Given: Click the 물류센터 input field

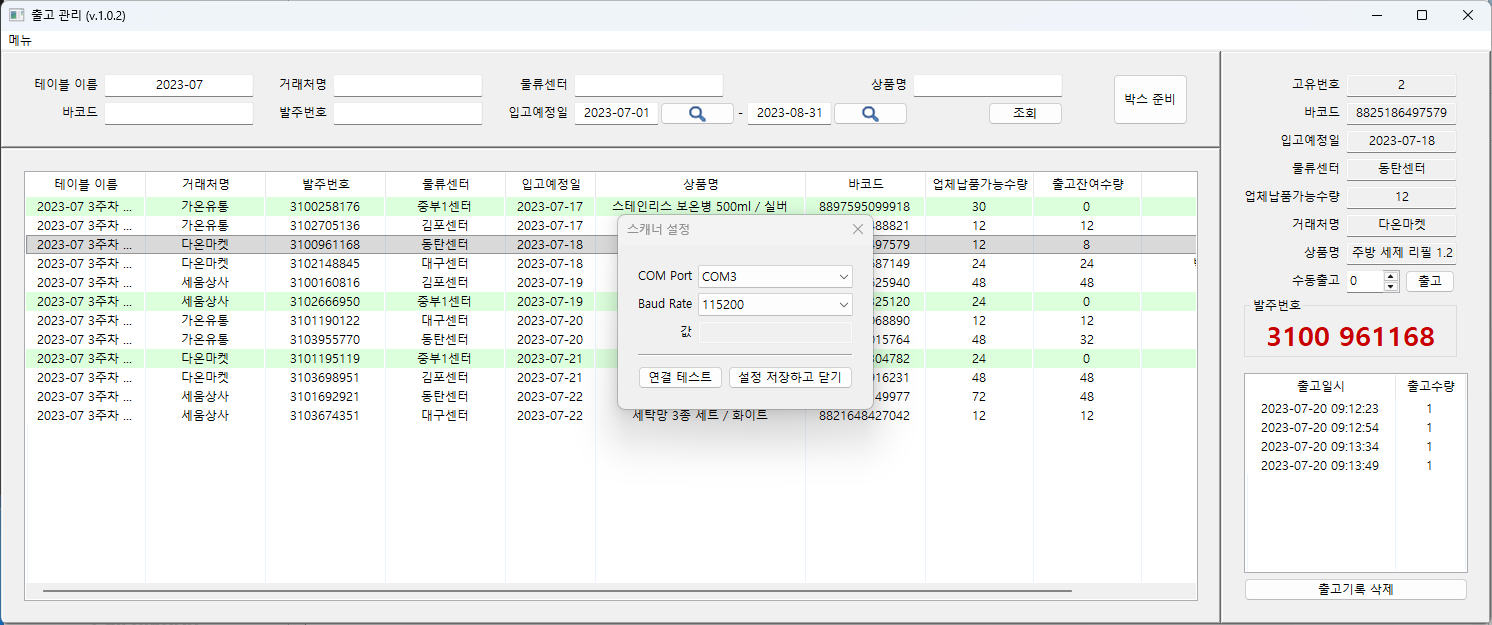Looking at the screenshot, I should click(x=648, y=86).
